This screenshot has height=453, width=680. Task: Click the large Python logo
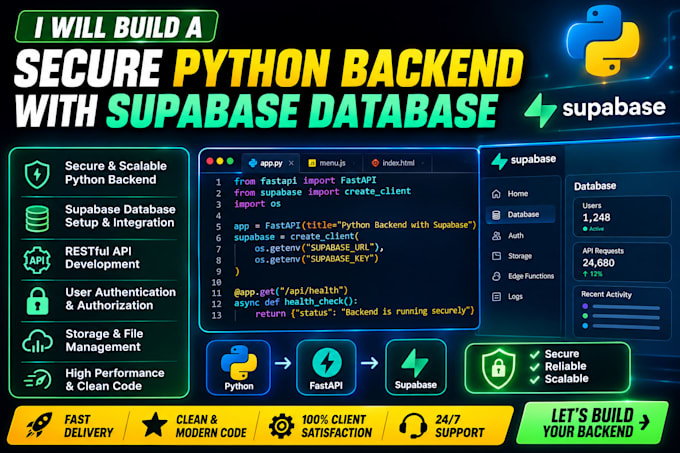coord(603,41)
